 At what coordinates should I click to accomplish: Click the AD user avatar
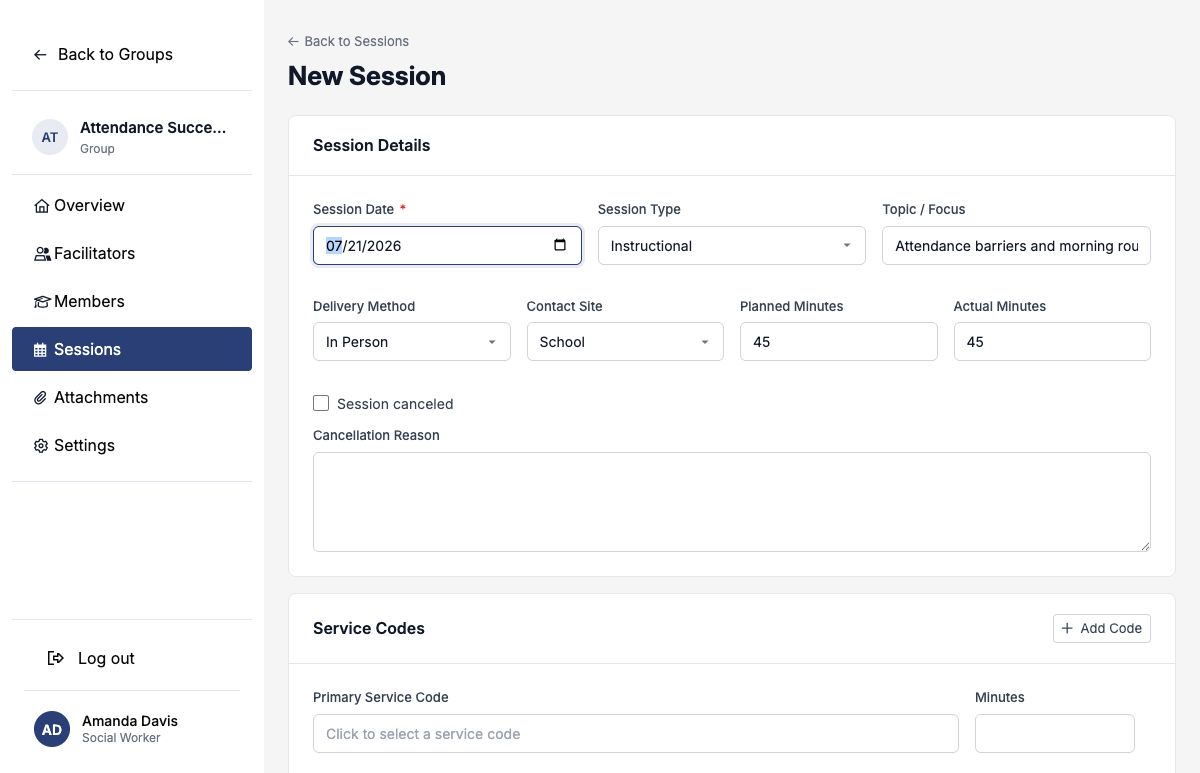pos(52,729)
